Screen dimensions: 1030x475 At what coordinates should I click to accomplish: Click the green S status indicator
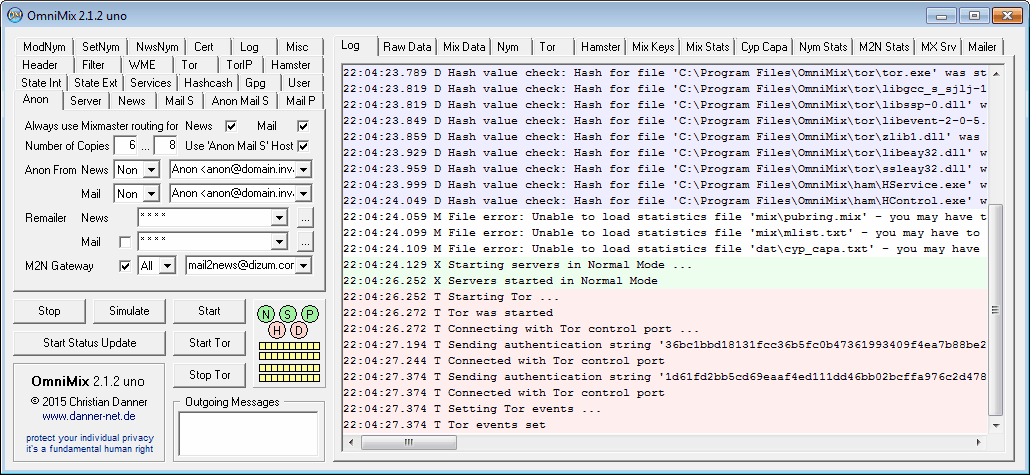pos(288,314)
